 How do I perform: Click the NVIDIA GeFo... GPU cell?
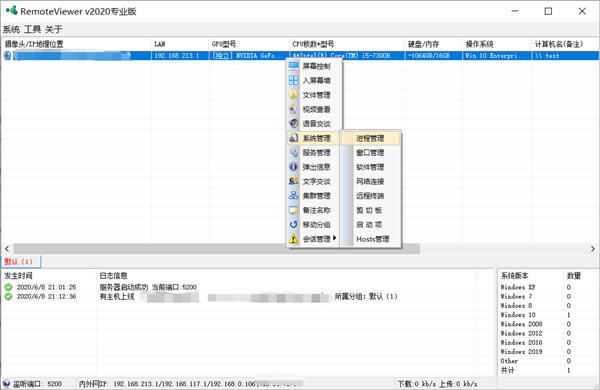(249, 56)
